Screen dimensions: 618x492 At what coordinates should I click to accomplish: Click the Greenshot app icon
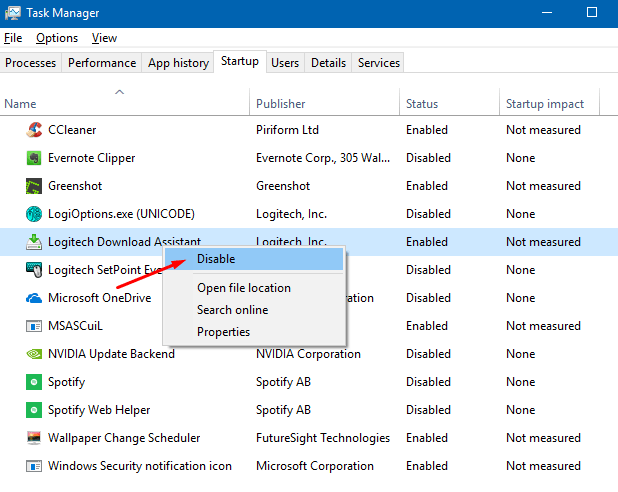(x=34, y=186)
